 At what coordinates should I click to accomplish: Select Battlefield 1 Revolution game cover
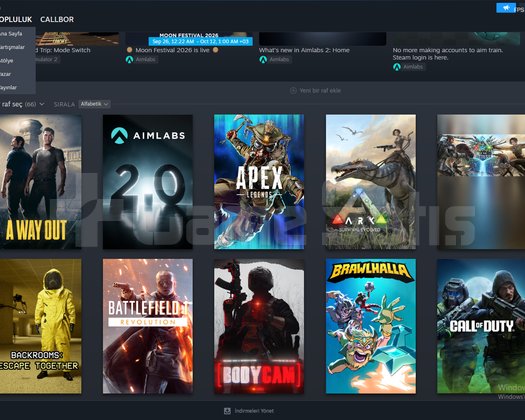(x=148, y=326)
